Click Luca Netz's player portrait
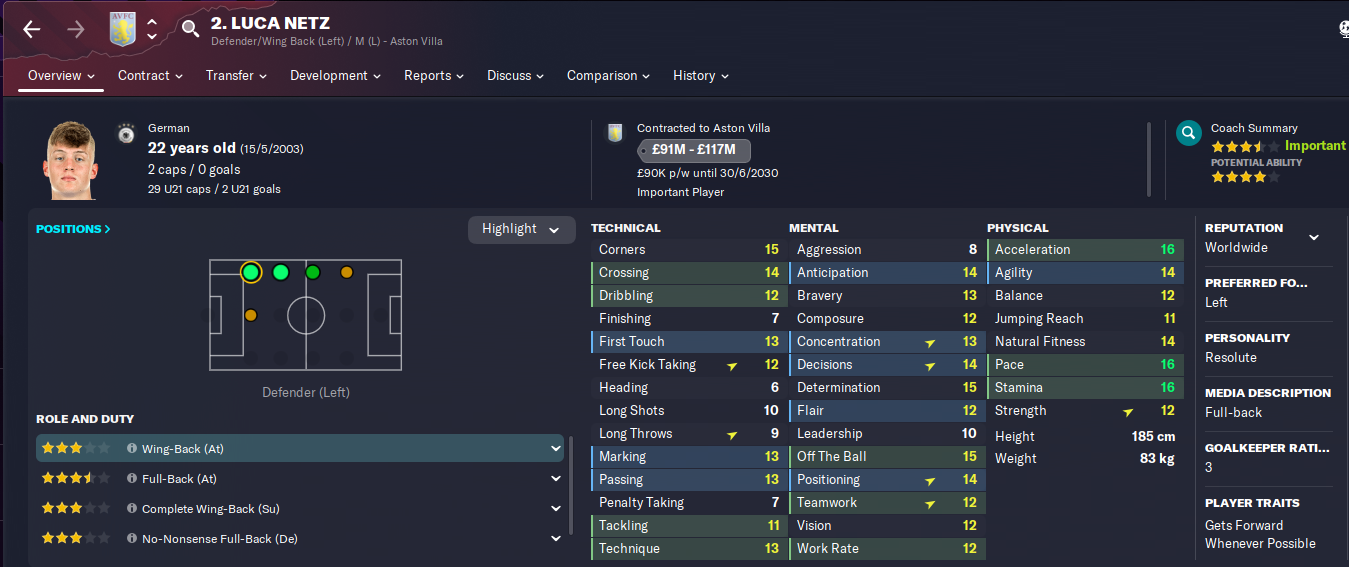The width and height of the screenshot is (1349, 567). [x=70, y=160]
